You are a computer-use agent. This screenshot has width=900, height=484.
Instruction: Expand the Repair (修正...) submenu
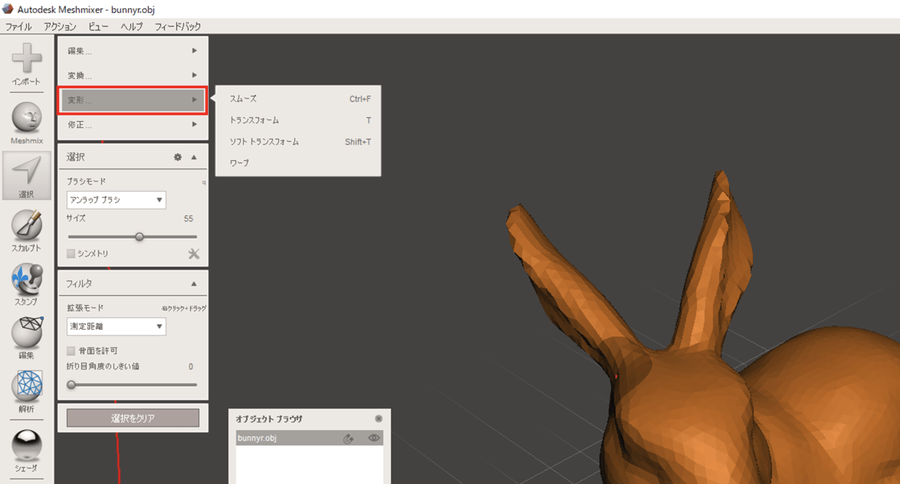[x=133, y=125]
